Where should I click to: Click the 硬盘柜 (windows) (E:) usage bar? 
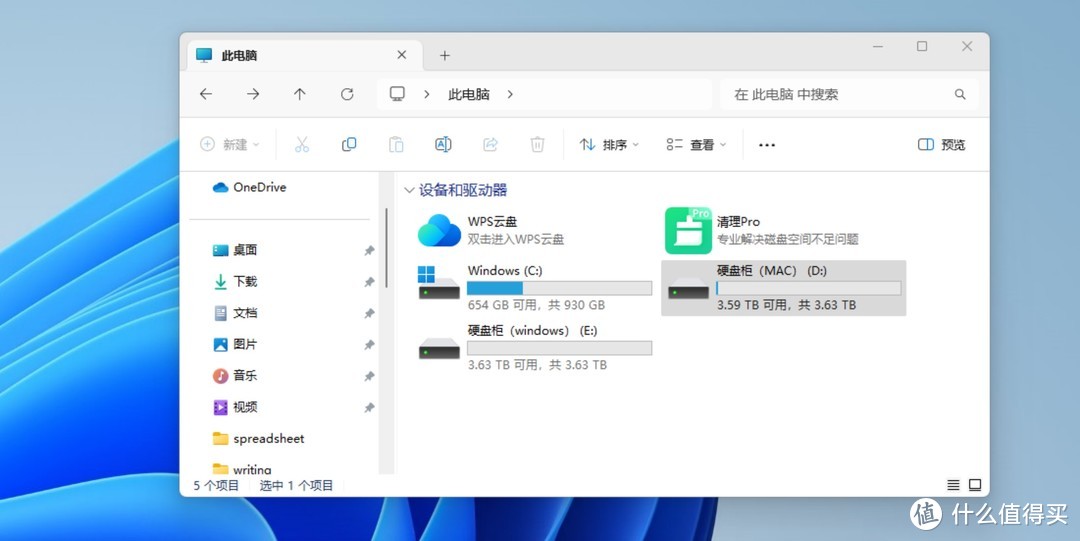click(x=559, y=348)
